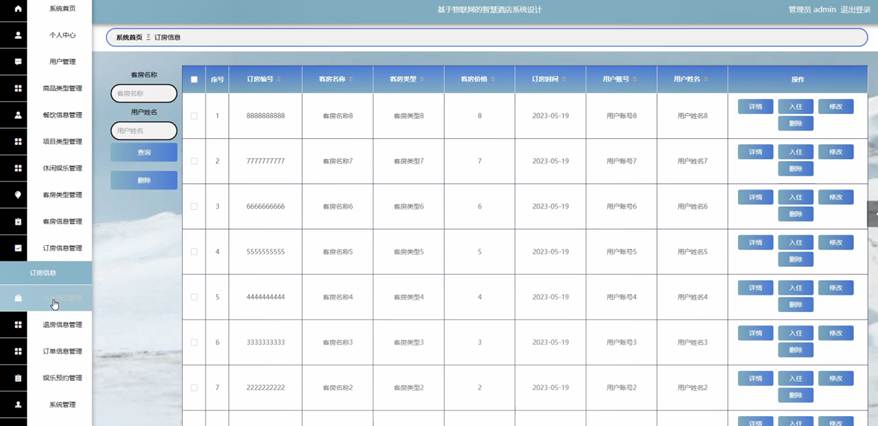
Task: Click the sort arrows in 客房价格 header
Action: 492,79
